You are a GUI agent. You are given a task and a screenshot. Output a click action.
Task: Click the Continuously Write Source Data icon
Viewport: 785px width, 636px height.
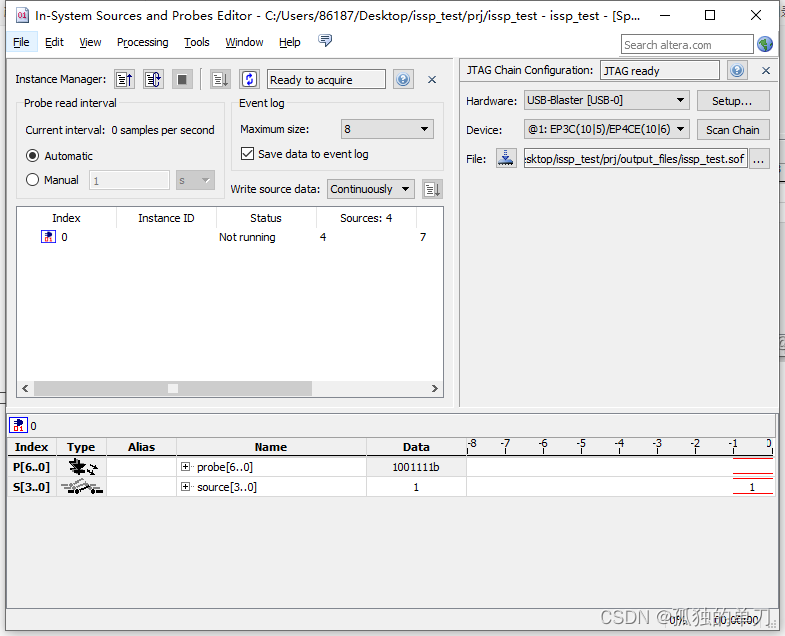(x=249, y=79)
